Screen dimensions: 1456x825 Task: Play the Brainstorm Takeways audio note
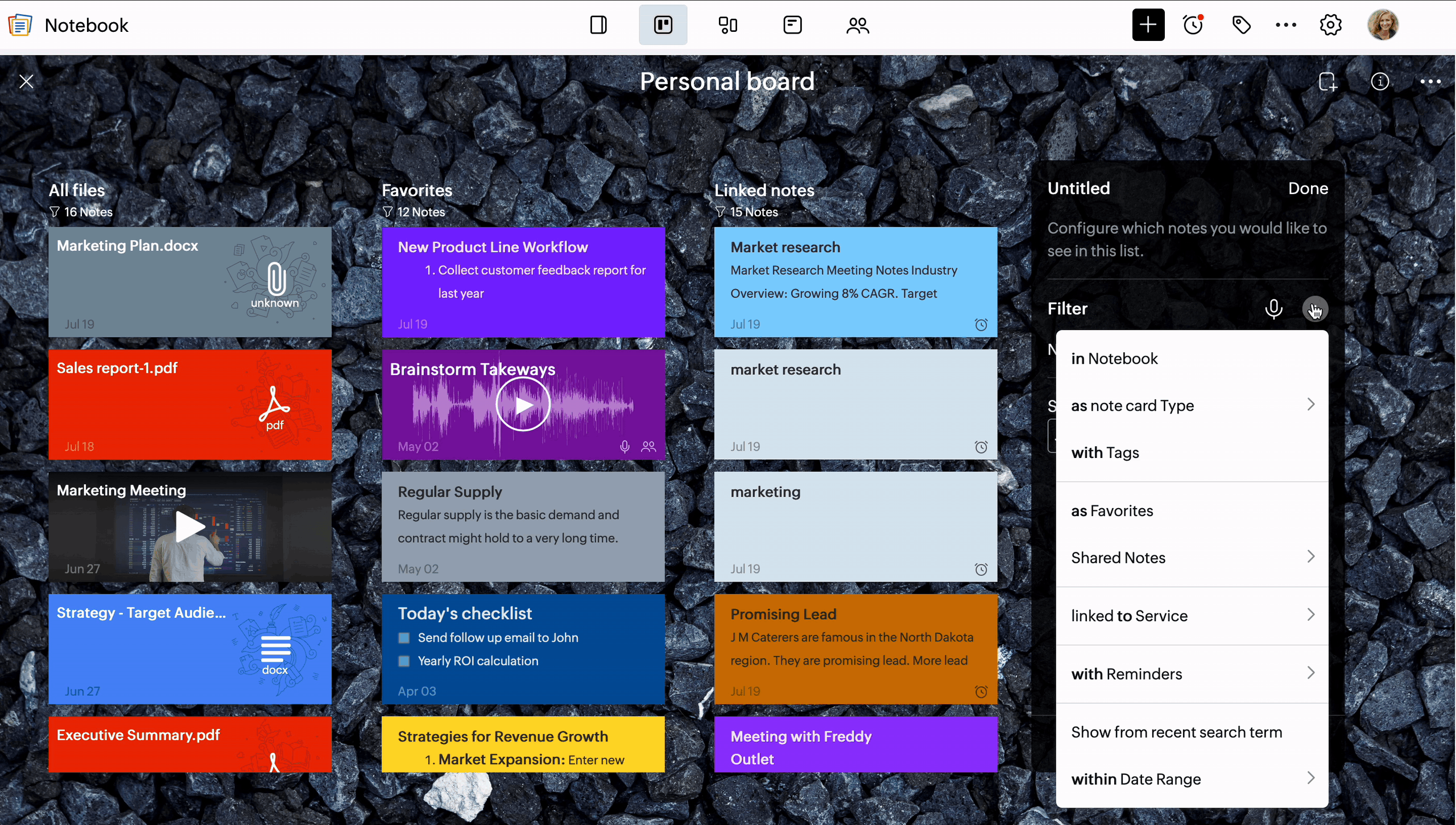click(x=523, y=405)
